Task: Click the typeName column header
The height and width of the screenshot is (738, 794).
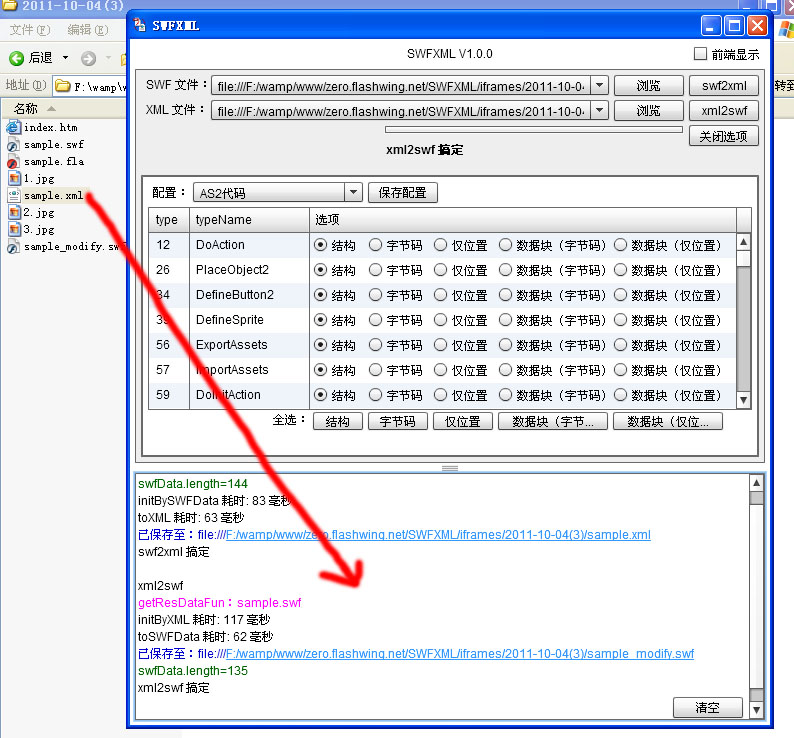Action: click(x=249, y=220)
